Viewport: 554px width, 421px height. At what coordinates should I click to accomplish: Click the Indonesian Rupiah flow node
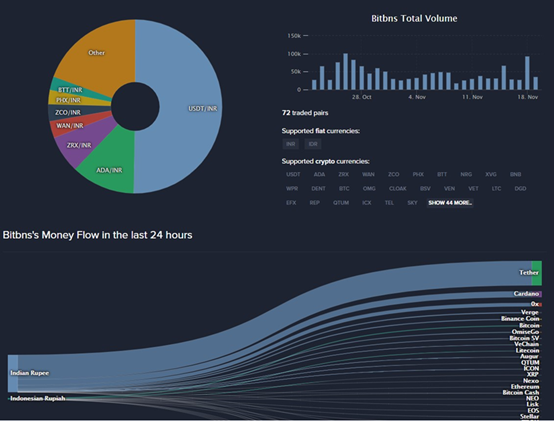[x=37, y=398]
